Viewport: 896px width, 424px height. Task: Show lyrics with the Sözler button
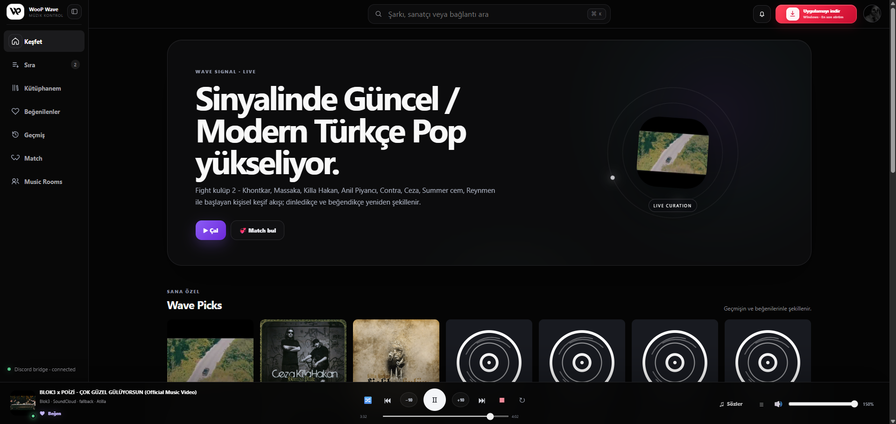[x=731, y=404]
